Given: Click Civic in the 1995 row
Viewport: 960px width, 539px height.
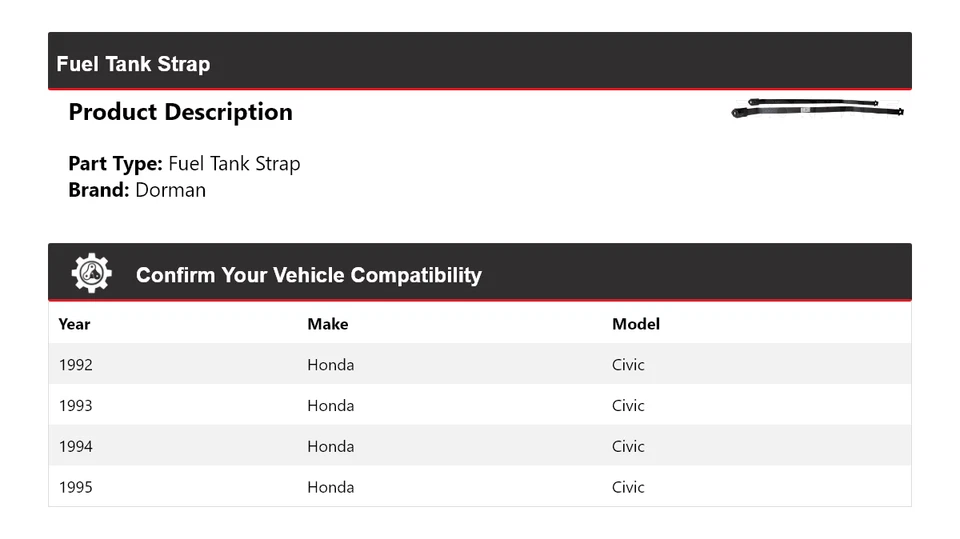Looking at the screenshot, I should (x=628, y=488).
